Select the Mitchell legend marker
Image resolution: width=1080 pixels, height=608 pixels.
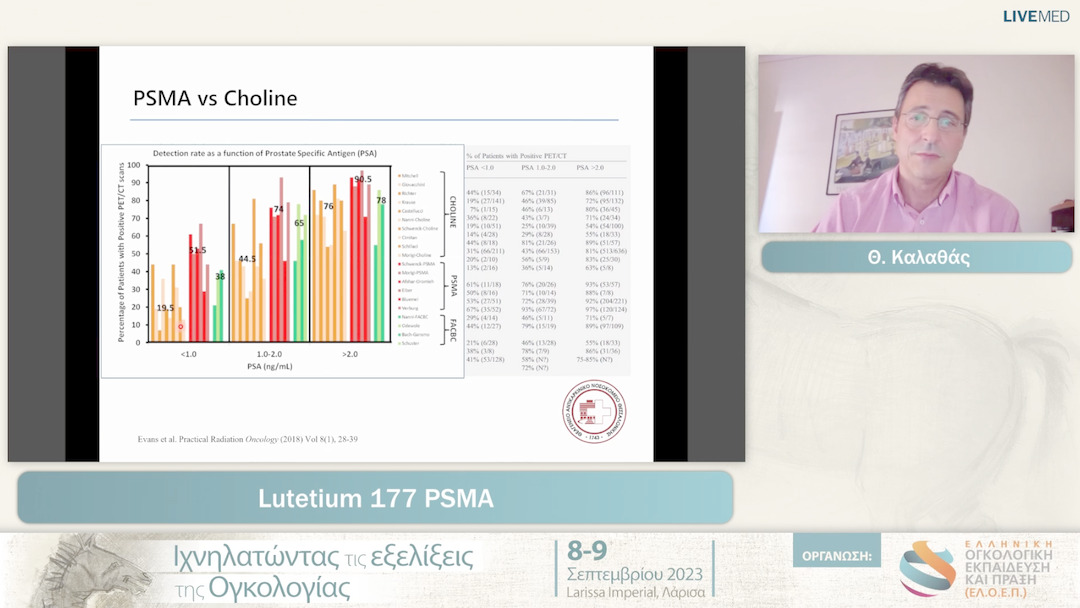[x=399, y=174]
